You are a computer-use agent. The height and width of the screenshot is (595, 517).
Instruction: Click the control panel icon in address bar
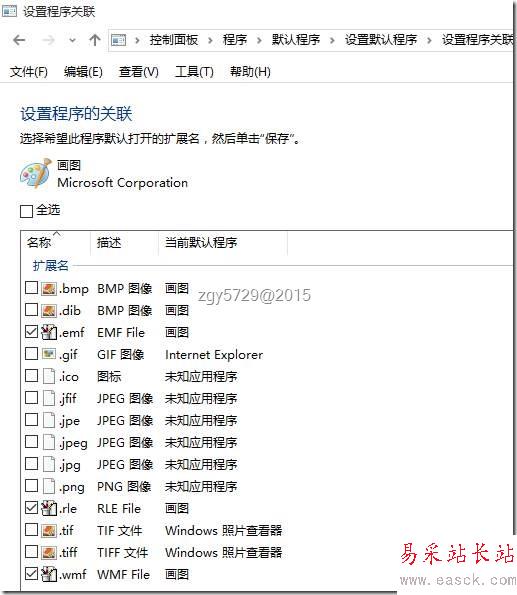(x=118, y=40)
